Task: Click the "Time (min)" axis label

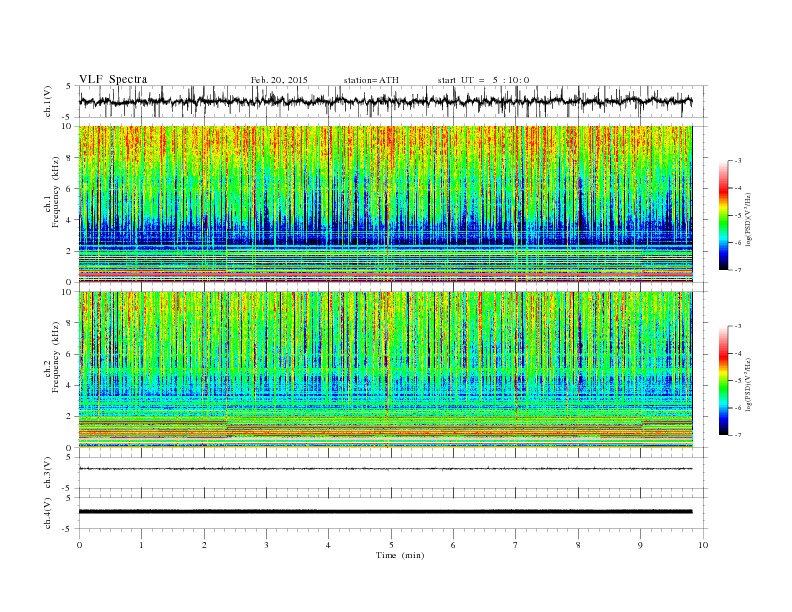Action: (x=400, y=555)
